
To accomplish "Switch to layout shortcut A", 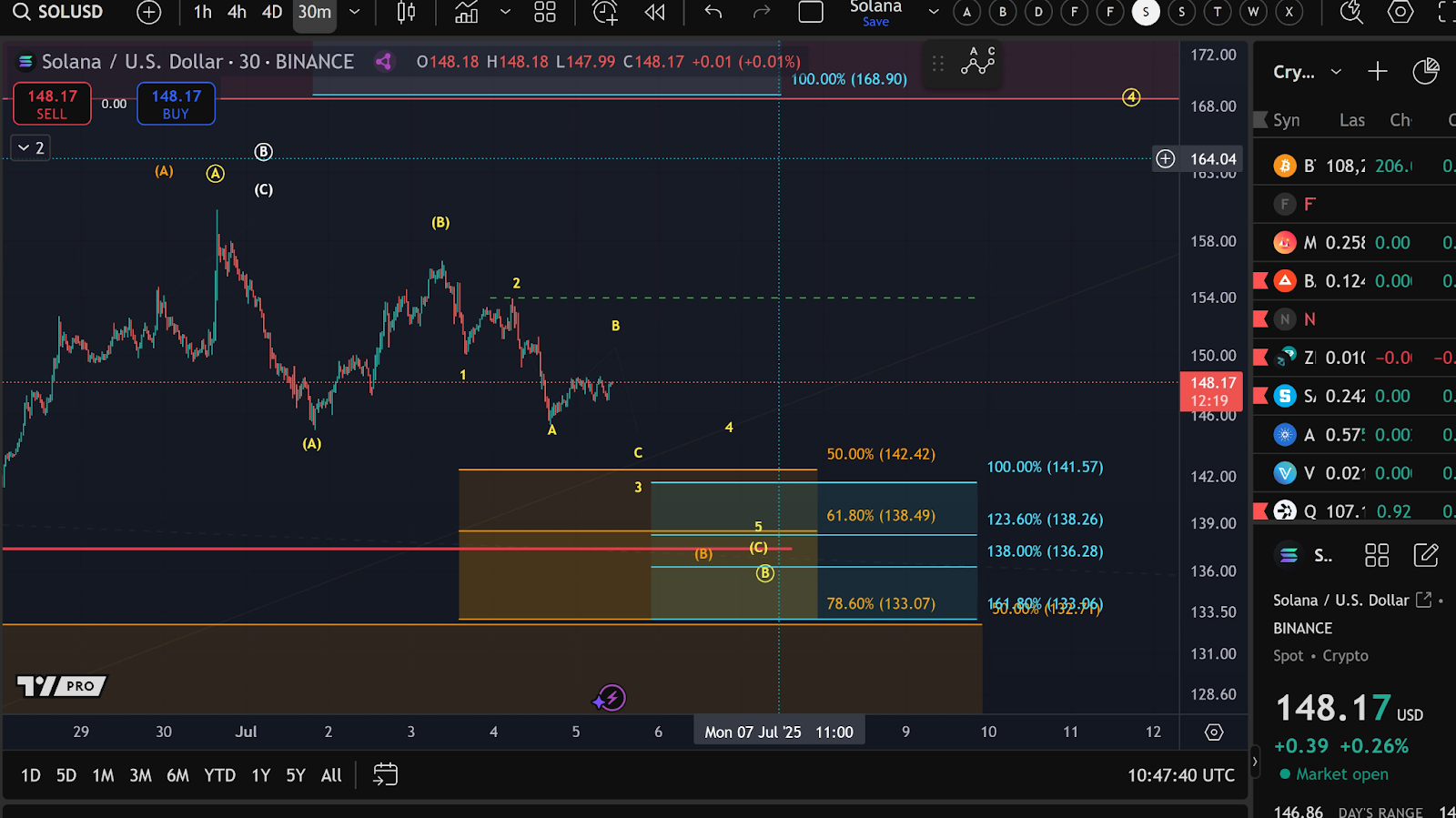I will [967, 12].
